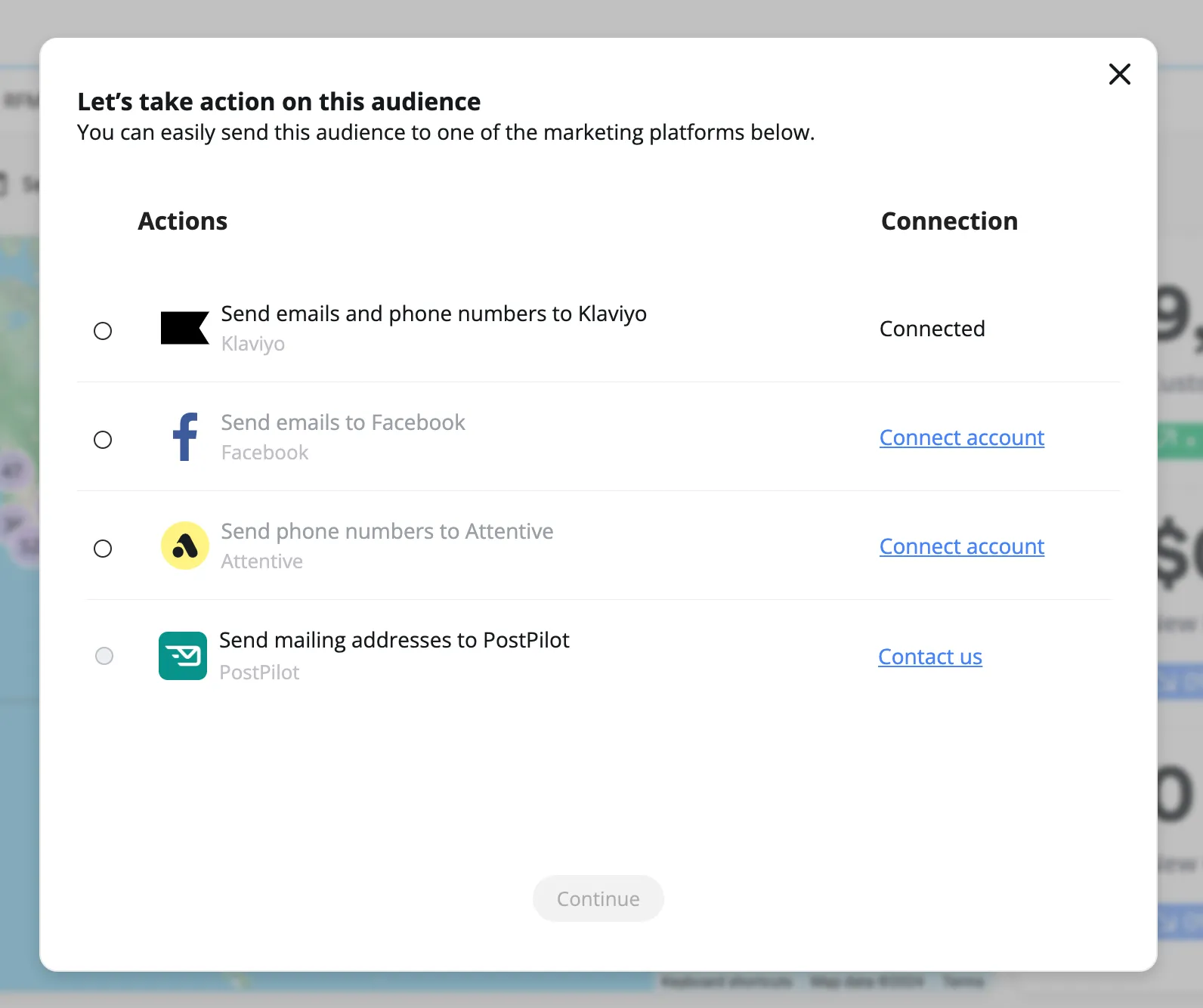Click 'Send emails and phone numbers to Klaviyo'
This screenshot has width=1203, height=1008.
pos(434,314)
